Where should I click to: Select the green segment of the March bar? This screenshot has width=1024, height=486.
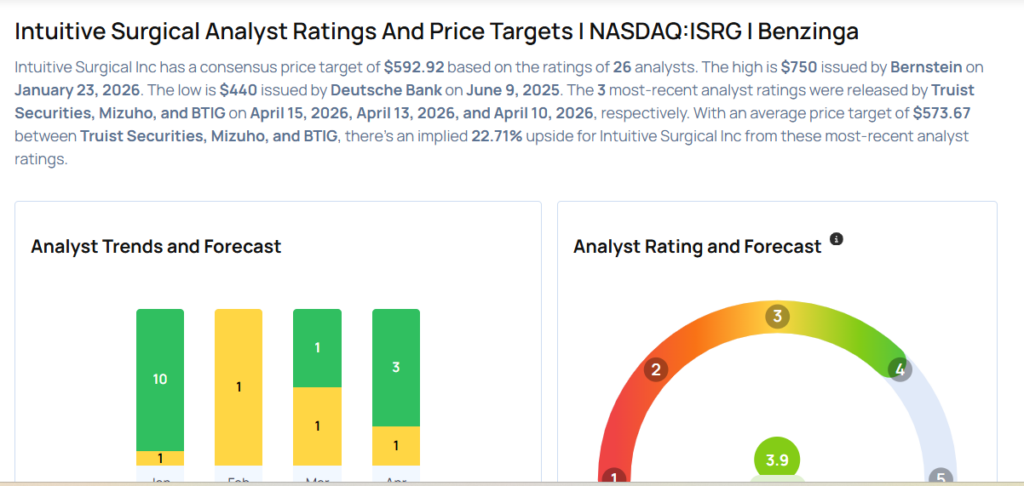(317, 348)
